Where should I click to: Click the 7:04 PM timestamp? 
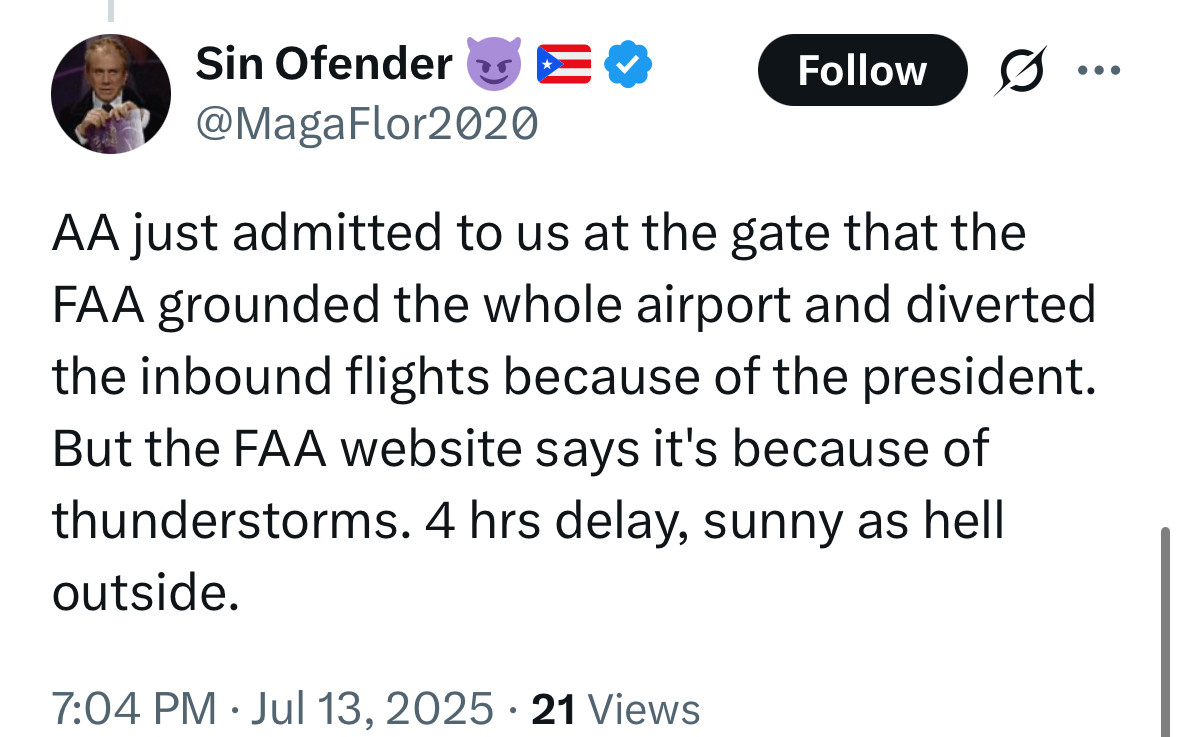pos(134,708)
